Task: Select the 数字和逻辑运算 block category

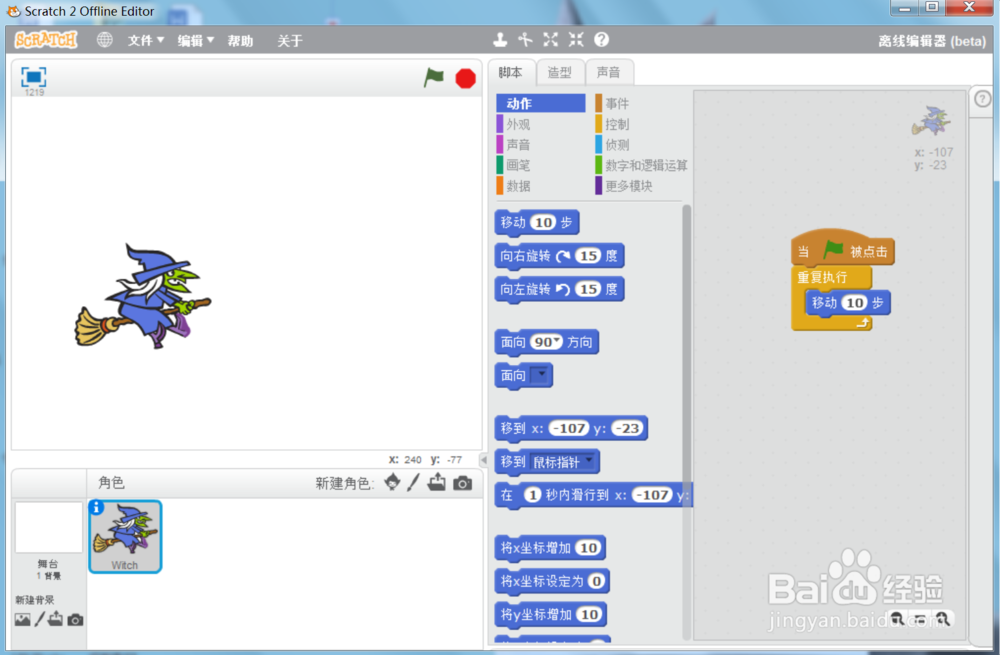Action: click(642, 165)
